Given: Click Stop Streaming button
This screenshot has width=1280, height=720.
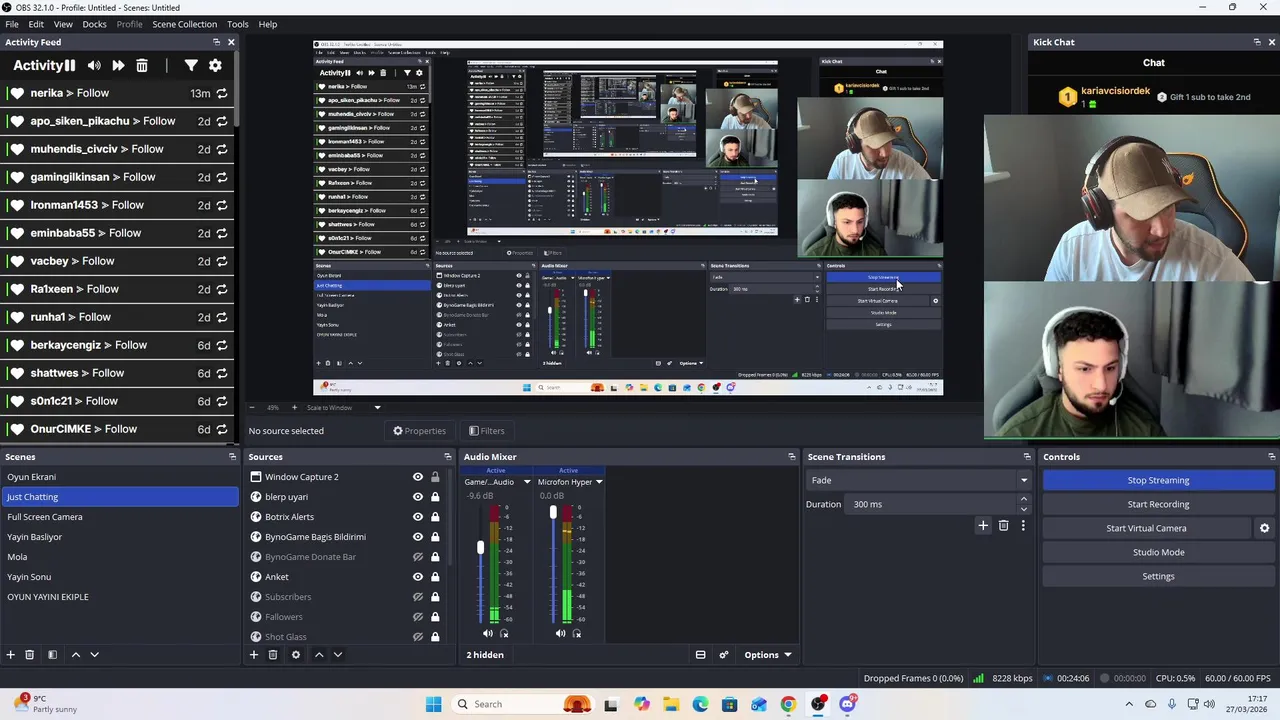Looking at the screenshot, I should point(1158,480).
